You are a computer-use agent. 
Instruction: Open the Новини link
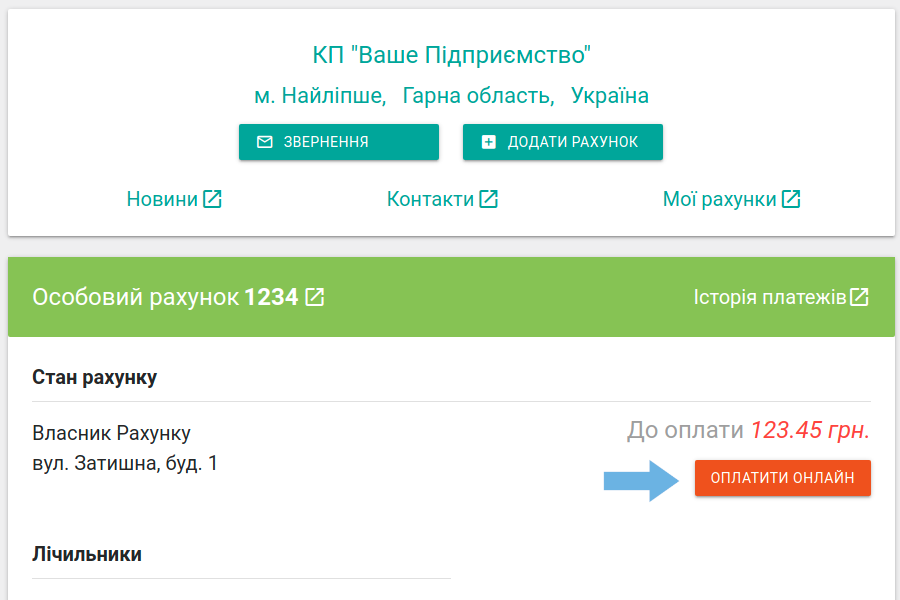pyautogui.click(x=162, y=199)
